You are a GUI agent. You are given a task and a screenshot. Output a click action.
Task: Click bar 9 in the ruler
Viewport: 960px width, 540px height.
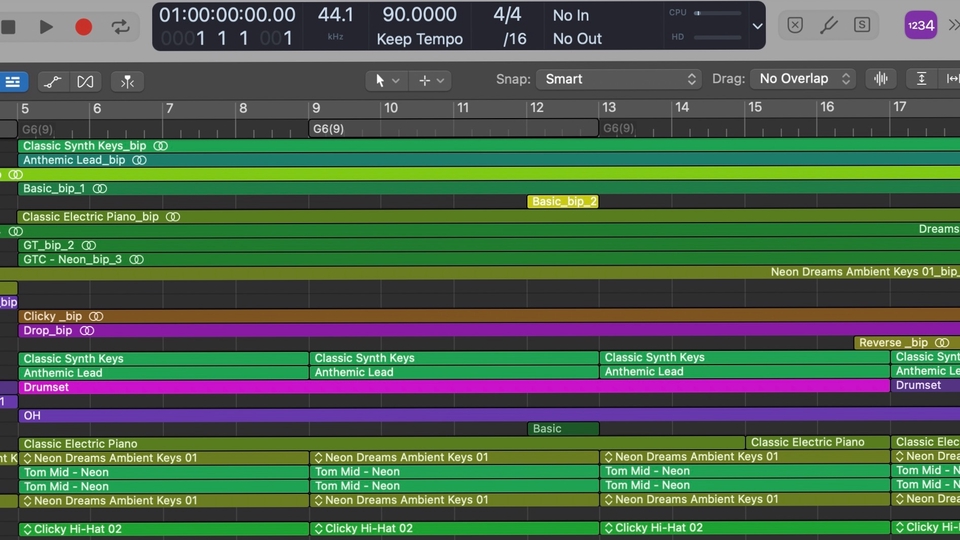pyautogui.click(x=316, y=108)
